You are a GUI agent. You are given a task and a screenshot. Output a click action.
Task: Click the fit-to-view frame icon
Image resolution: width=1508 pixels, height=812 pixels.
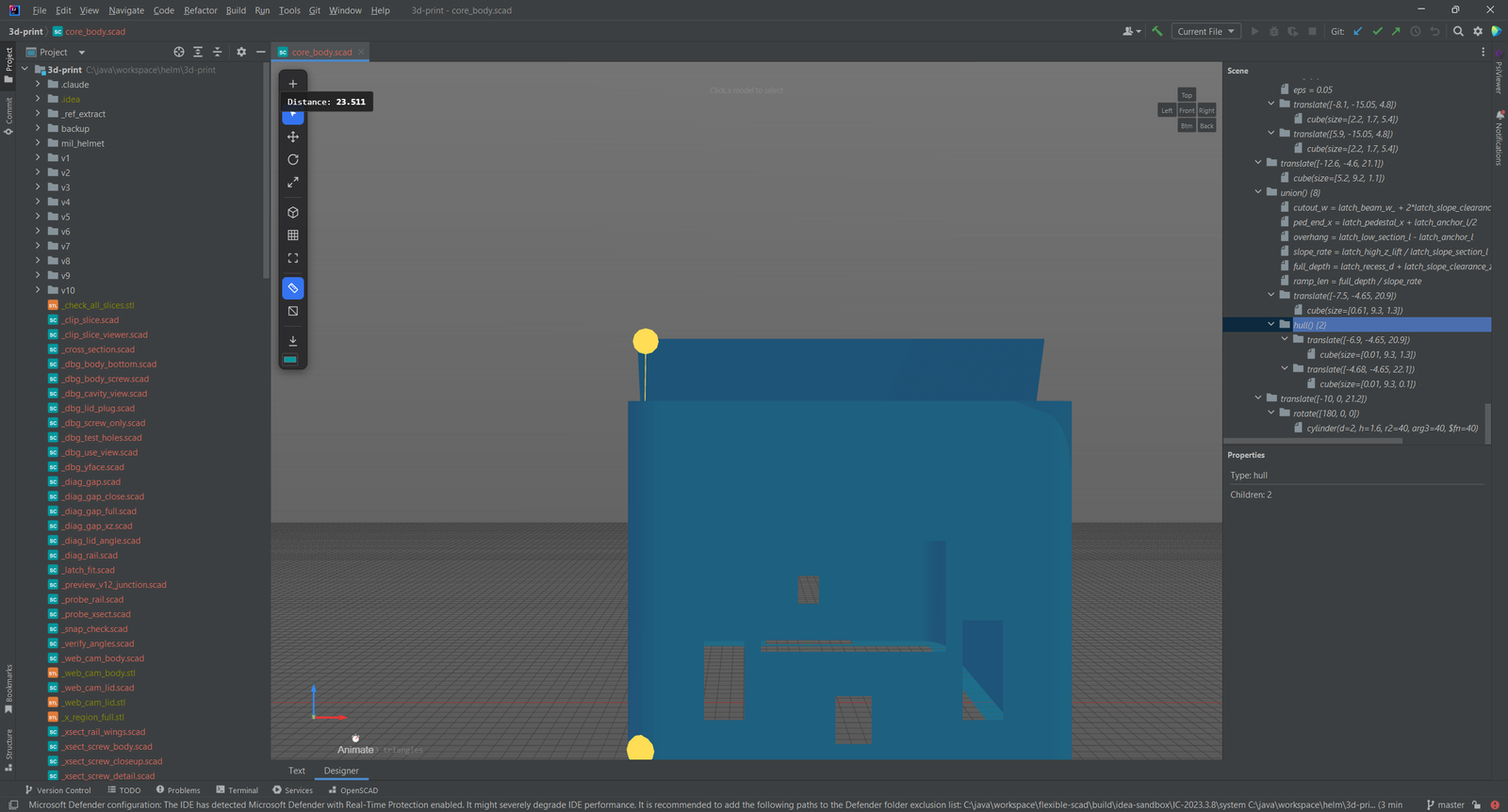pyautogui.click(x=293, y=258)
